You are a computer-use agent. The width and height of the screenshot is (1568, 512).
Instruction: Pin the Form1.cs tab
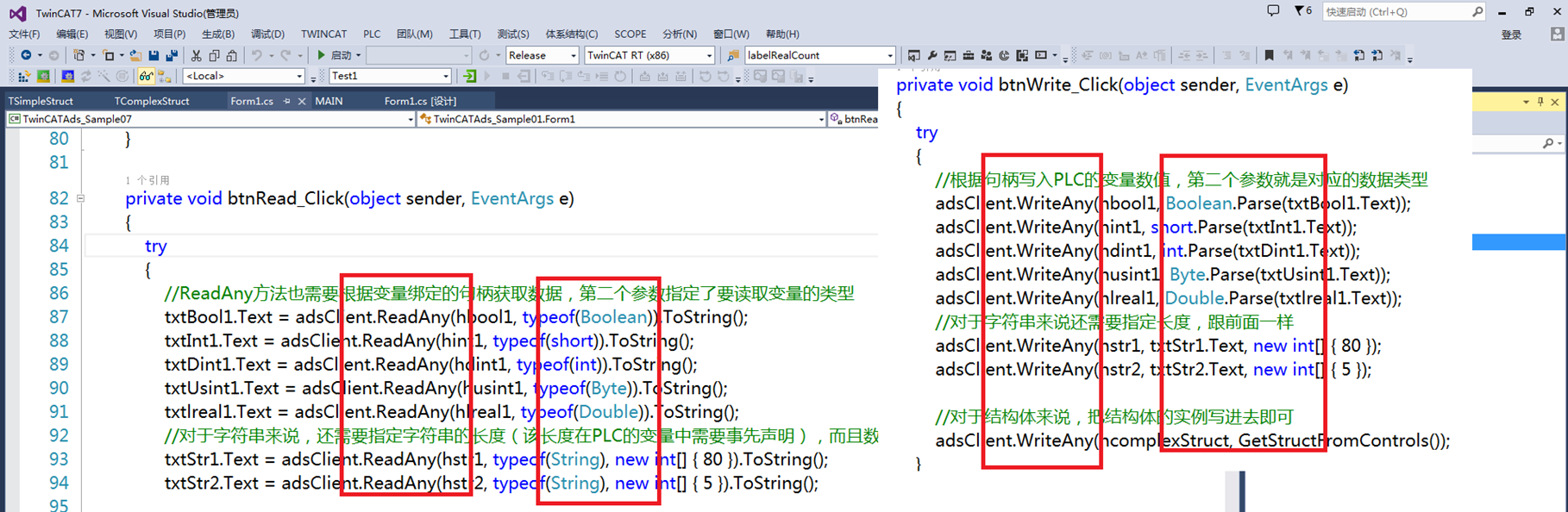point(287,101)
